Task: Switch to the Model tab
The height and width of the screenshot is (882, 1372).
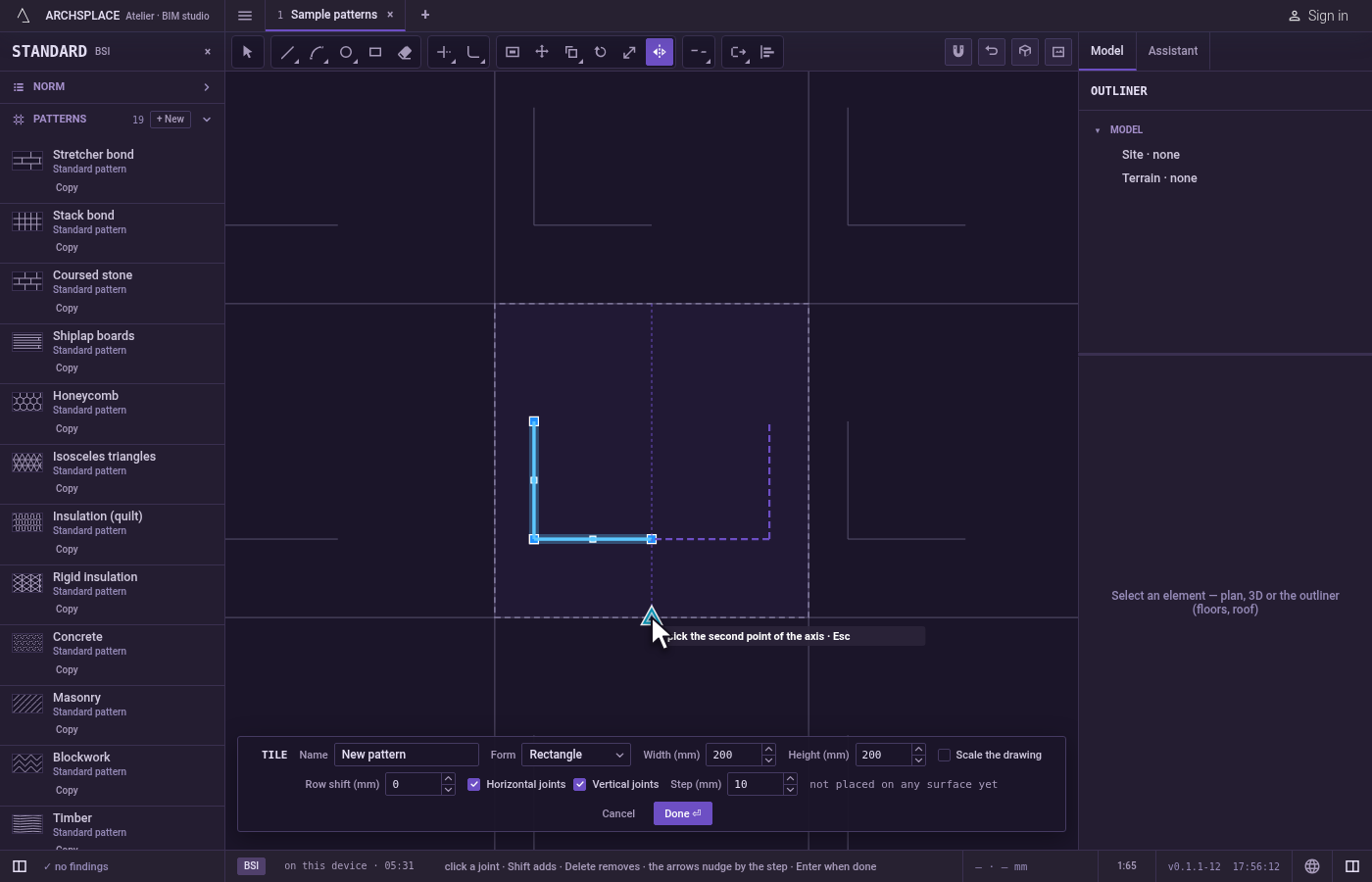Action: [1107, 51]
